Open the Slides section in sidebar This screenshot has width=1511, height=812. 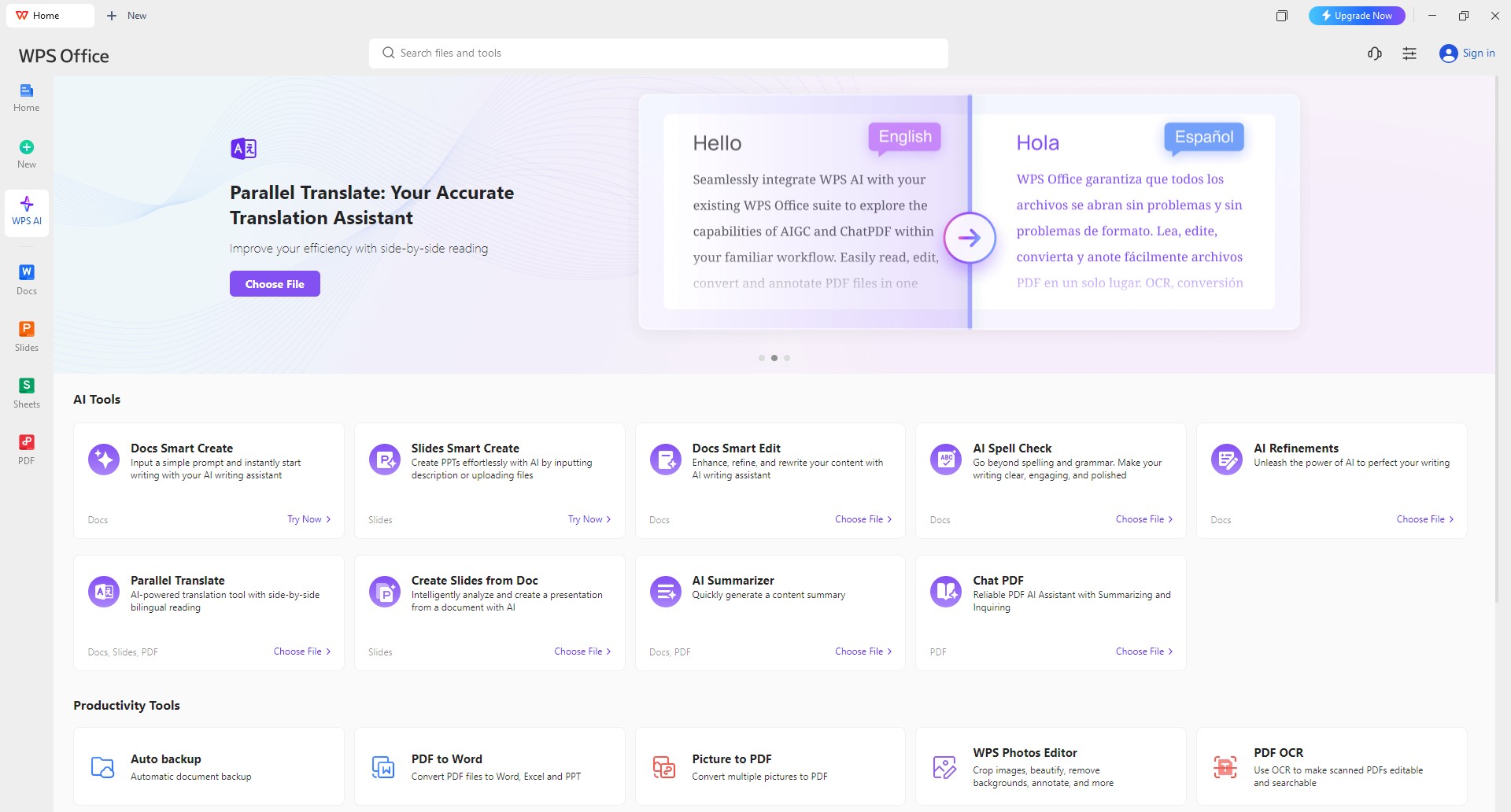coord(27,336)
